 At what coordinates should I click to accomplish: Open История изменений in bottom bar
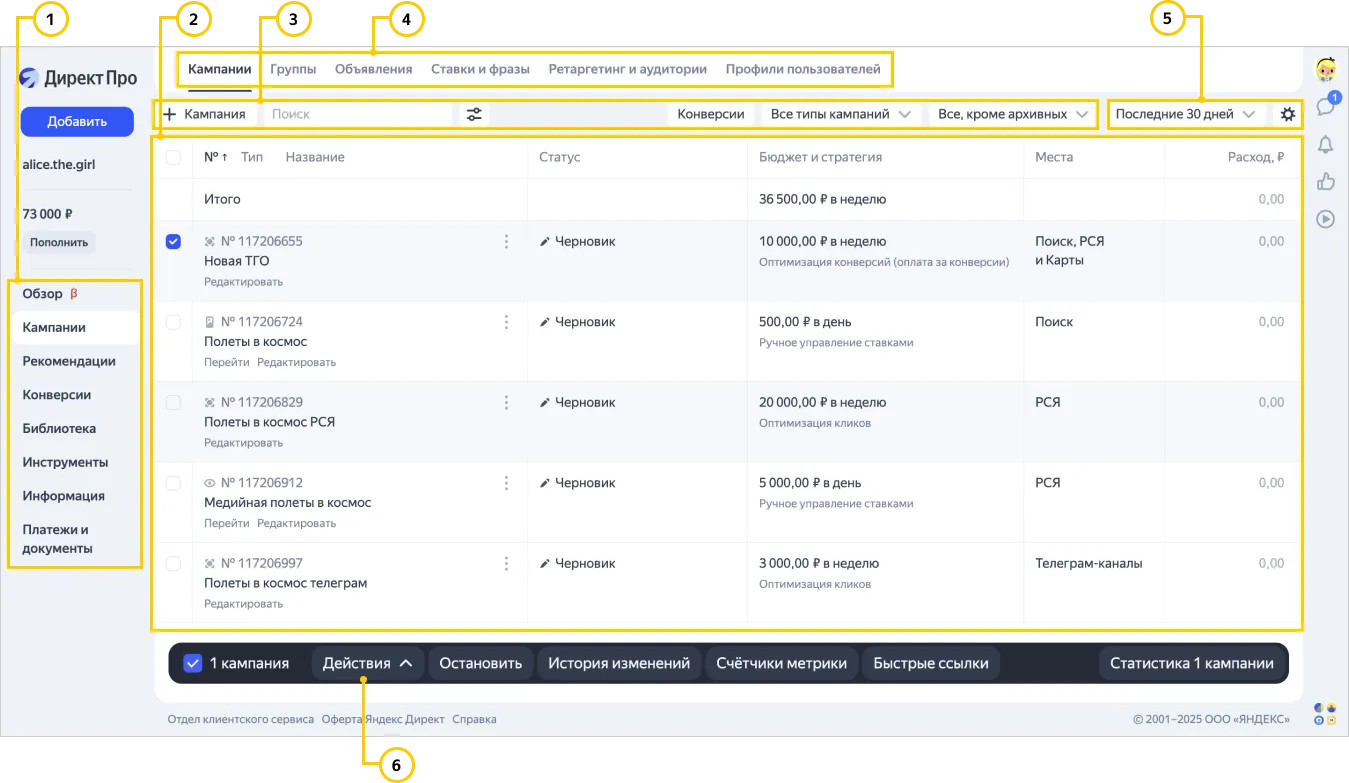click(619, 663)
